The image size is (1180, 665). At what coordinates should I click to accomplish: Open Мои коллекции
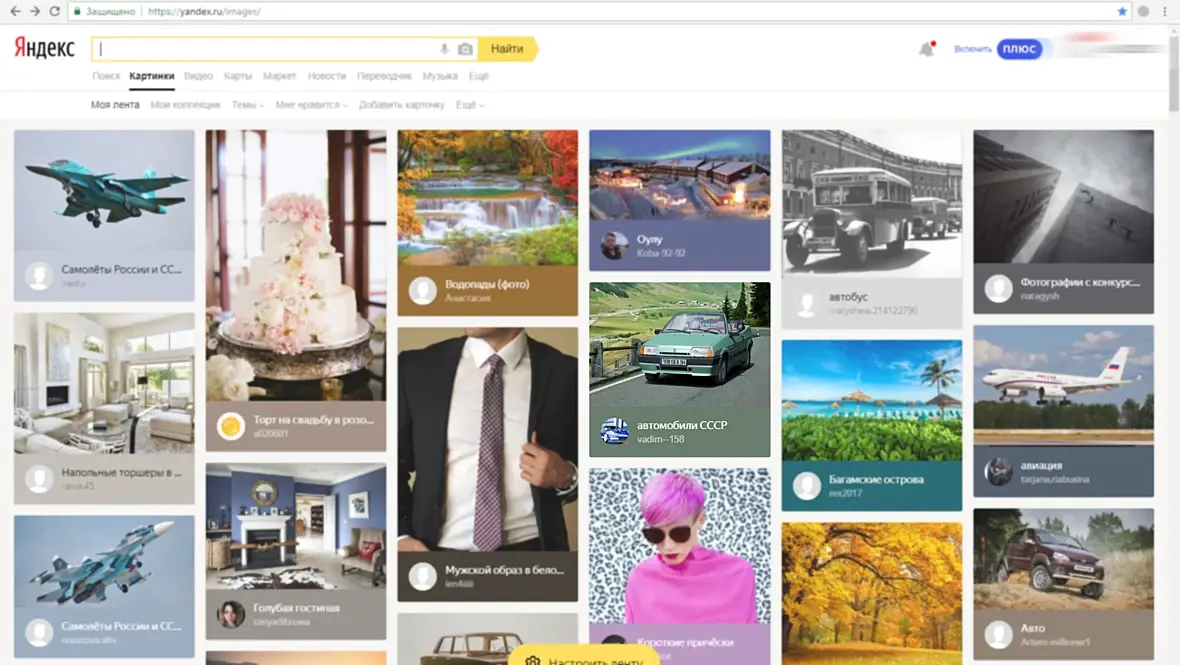coord(185,105)
